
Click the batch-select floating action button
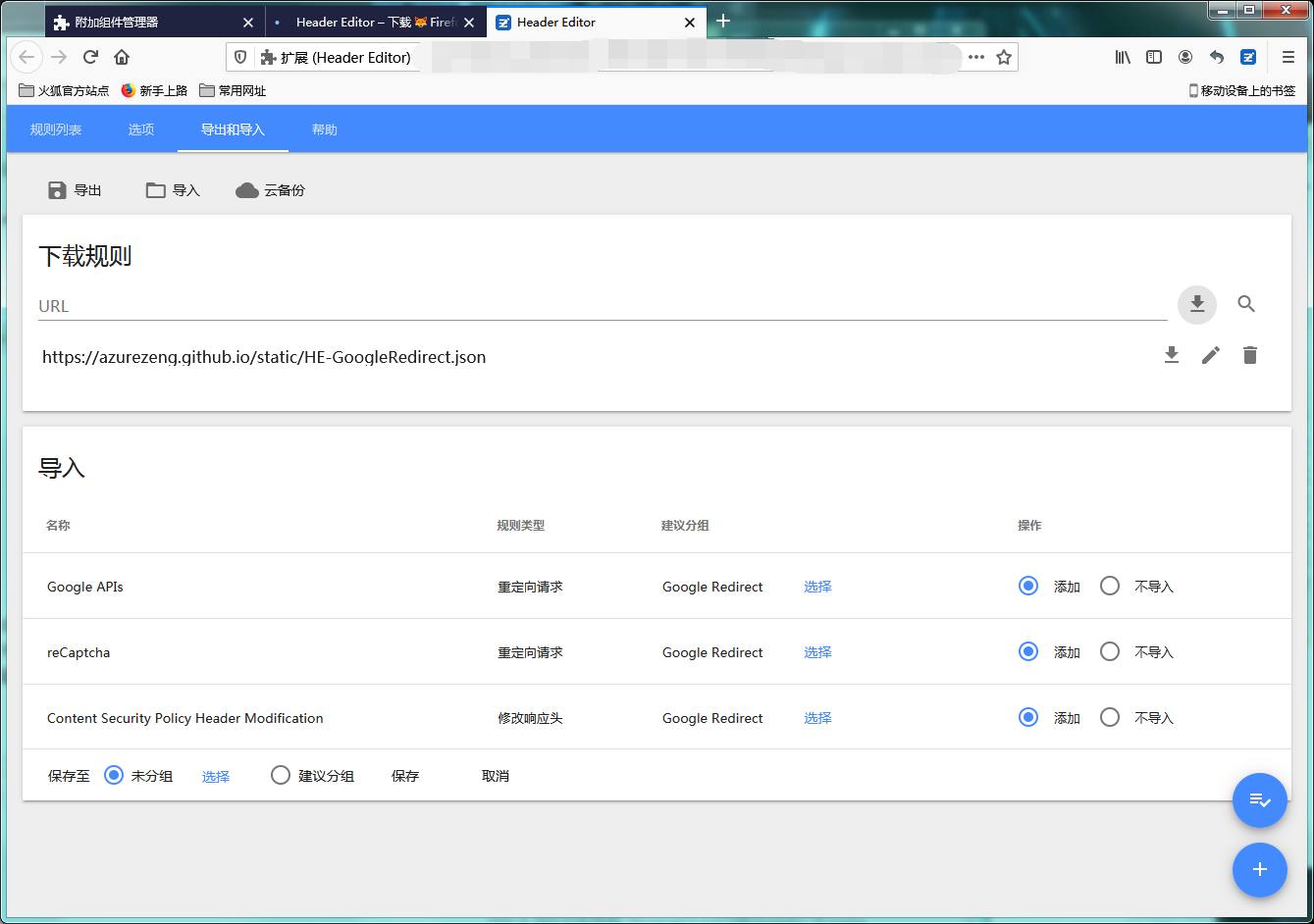pyautogui.click(x=1260, y=800)
